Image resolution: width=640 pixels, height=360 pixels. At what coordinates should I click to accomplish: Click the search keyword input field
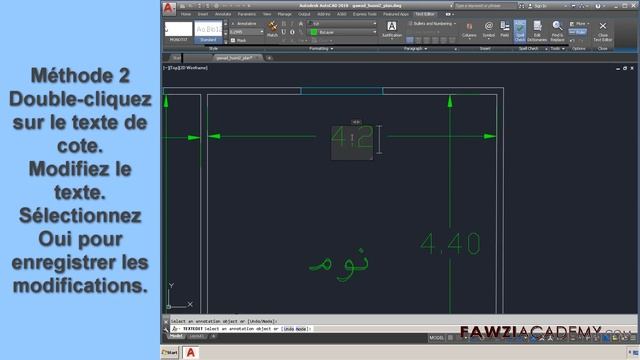485,6
